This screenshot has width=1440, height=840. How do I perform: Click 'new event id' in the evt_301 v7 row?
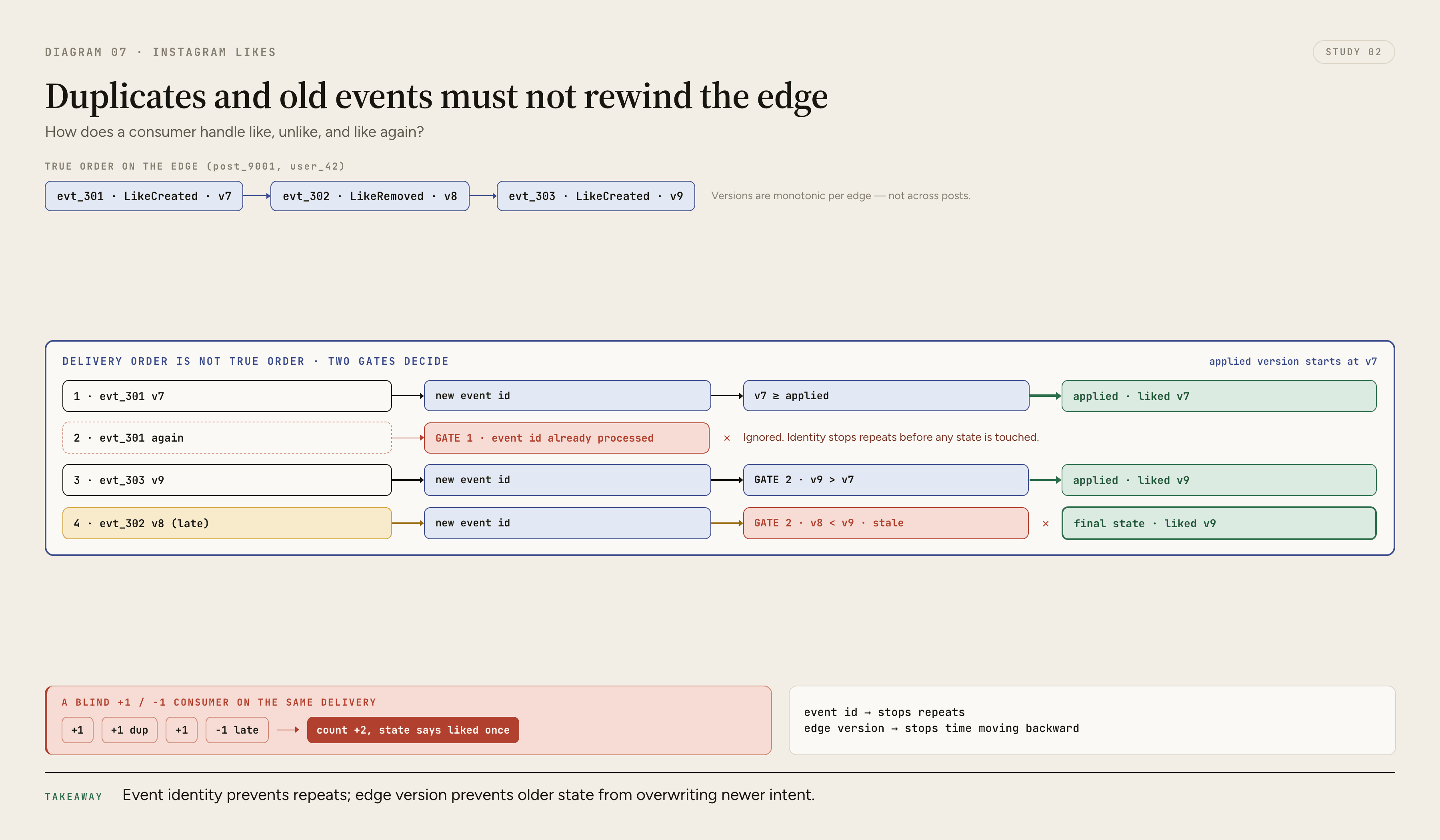tap(568, 396)
